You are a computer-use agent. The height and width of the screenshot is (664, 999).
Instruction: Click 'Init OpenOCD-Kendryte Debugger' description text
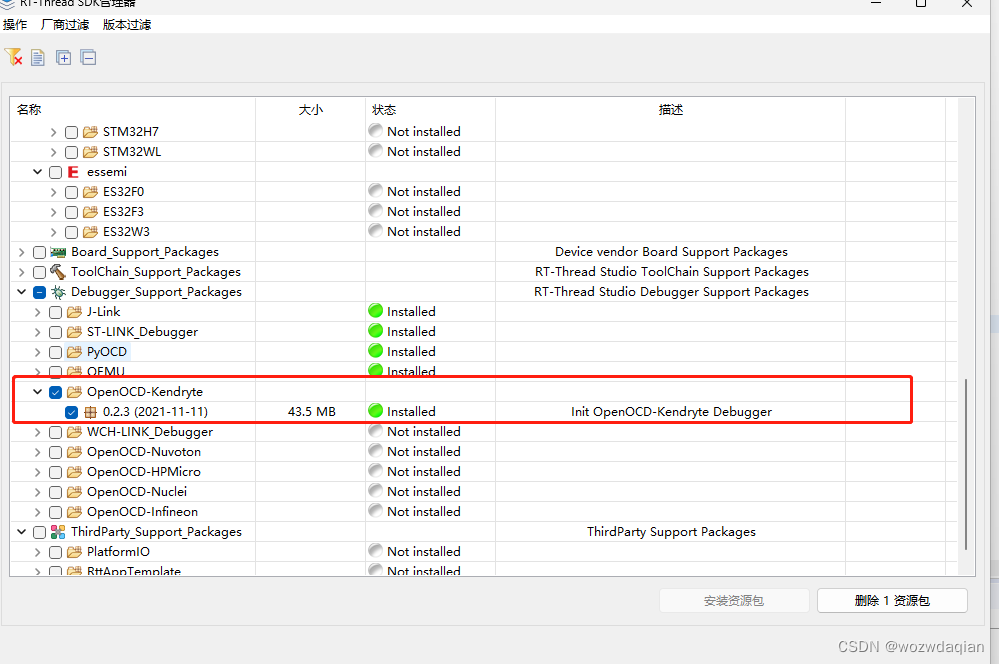point(671,412)
